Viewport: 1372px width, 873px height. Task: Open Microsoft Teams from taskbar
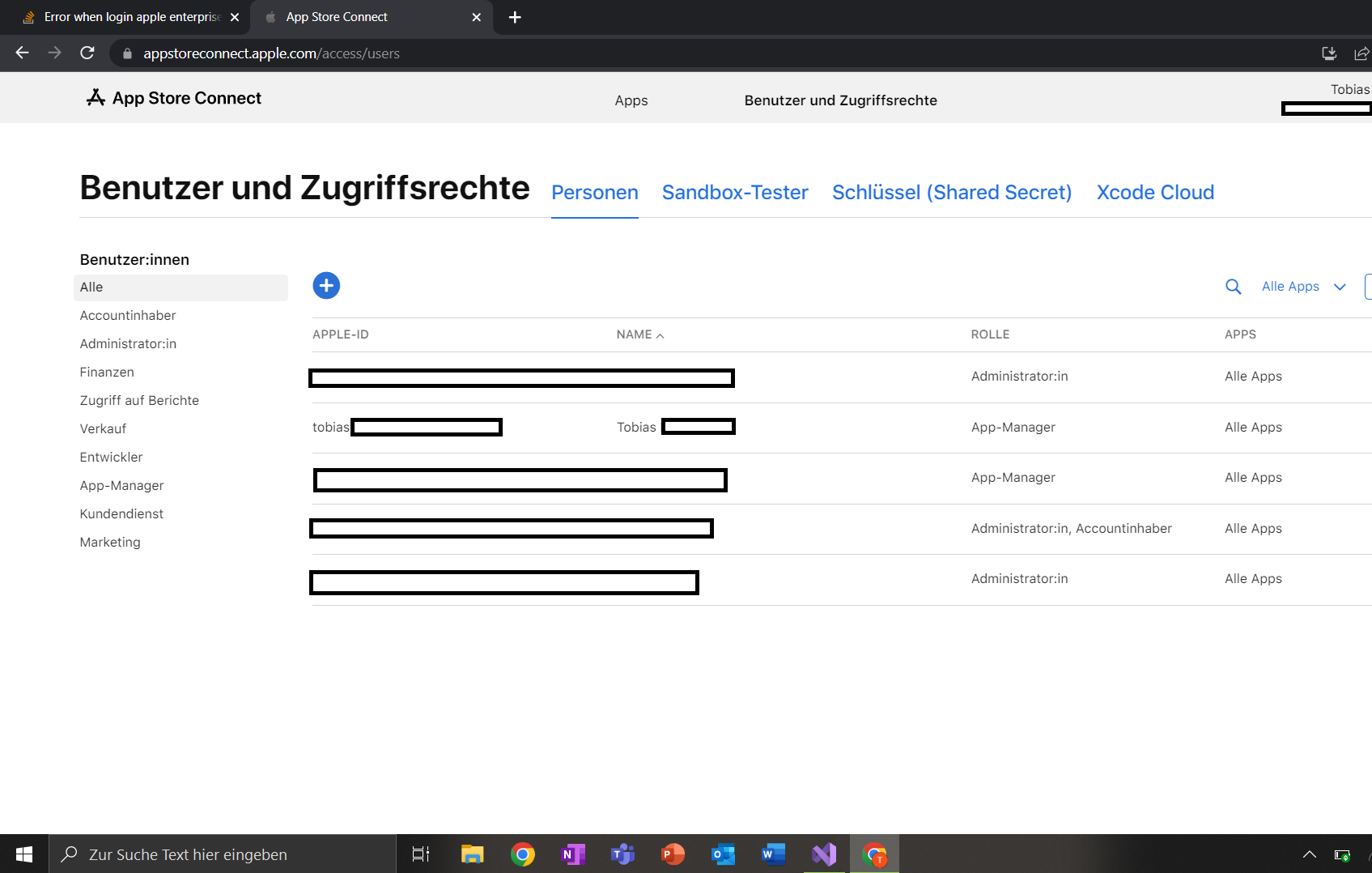(x=623, y=854)
